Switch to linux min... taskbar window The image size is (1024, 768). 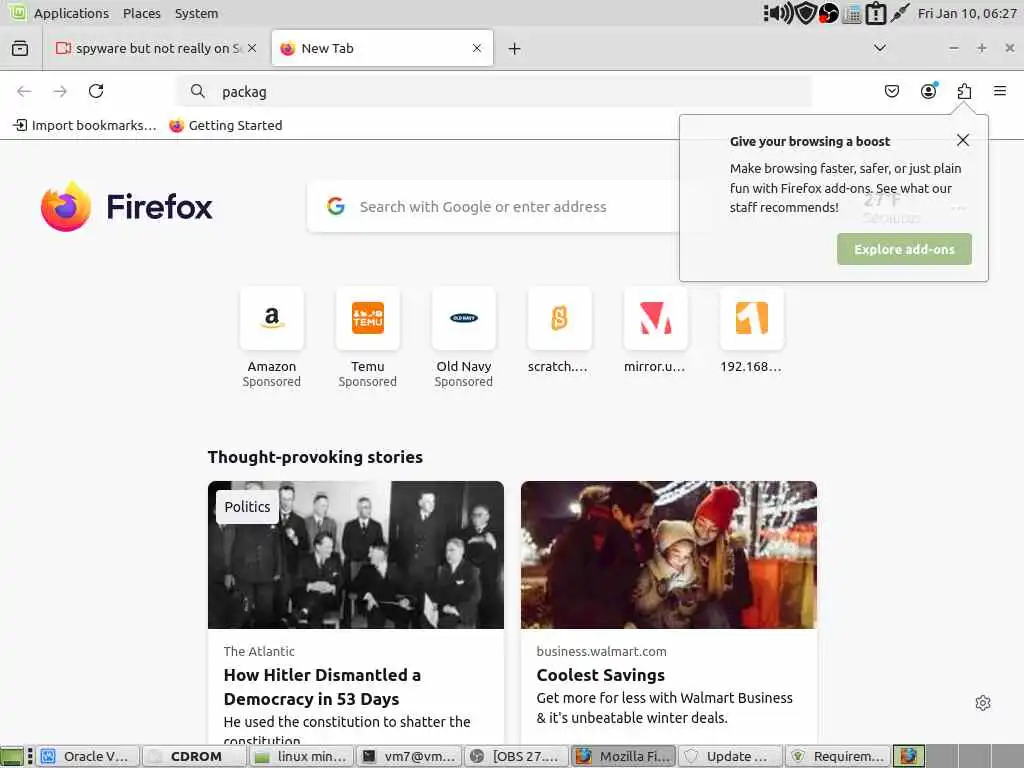click(301, 756)
